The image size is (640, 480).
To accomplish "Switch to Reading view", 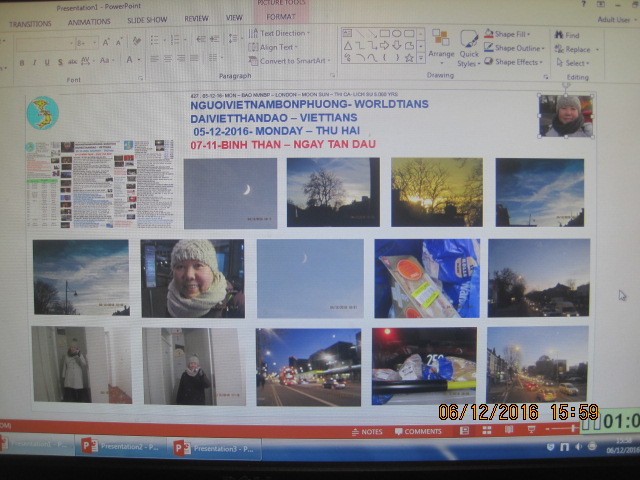I will click(x=509, y=430).
